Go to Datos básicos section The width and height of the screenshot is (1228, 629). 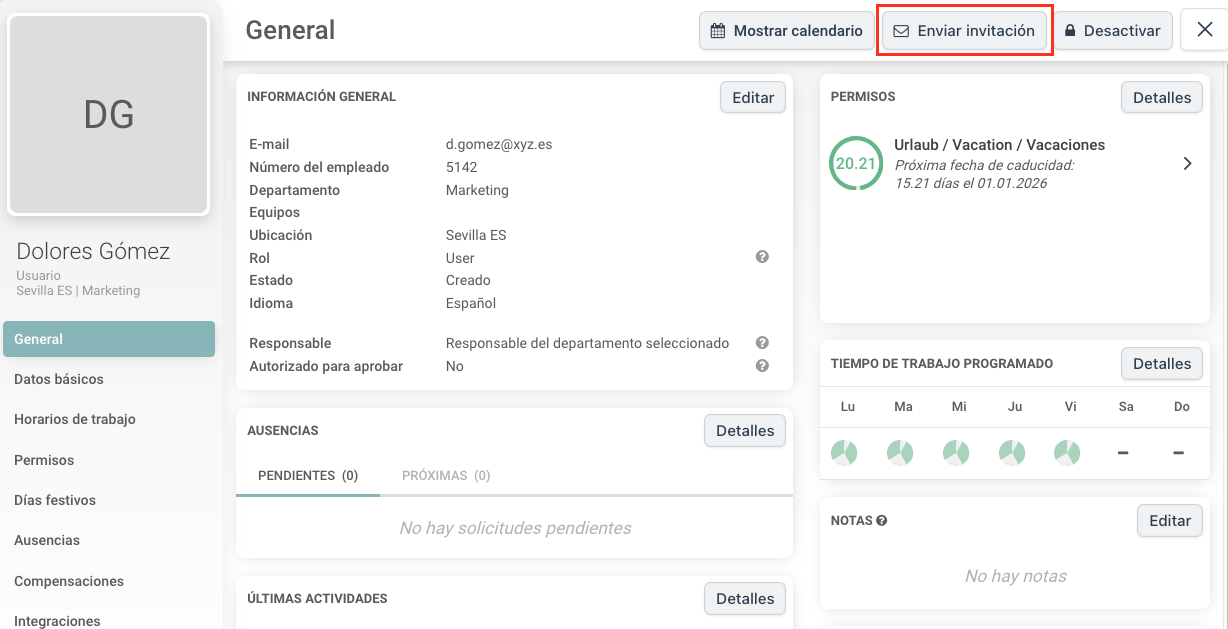[59, 379]
